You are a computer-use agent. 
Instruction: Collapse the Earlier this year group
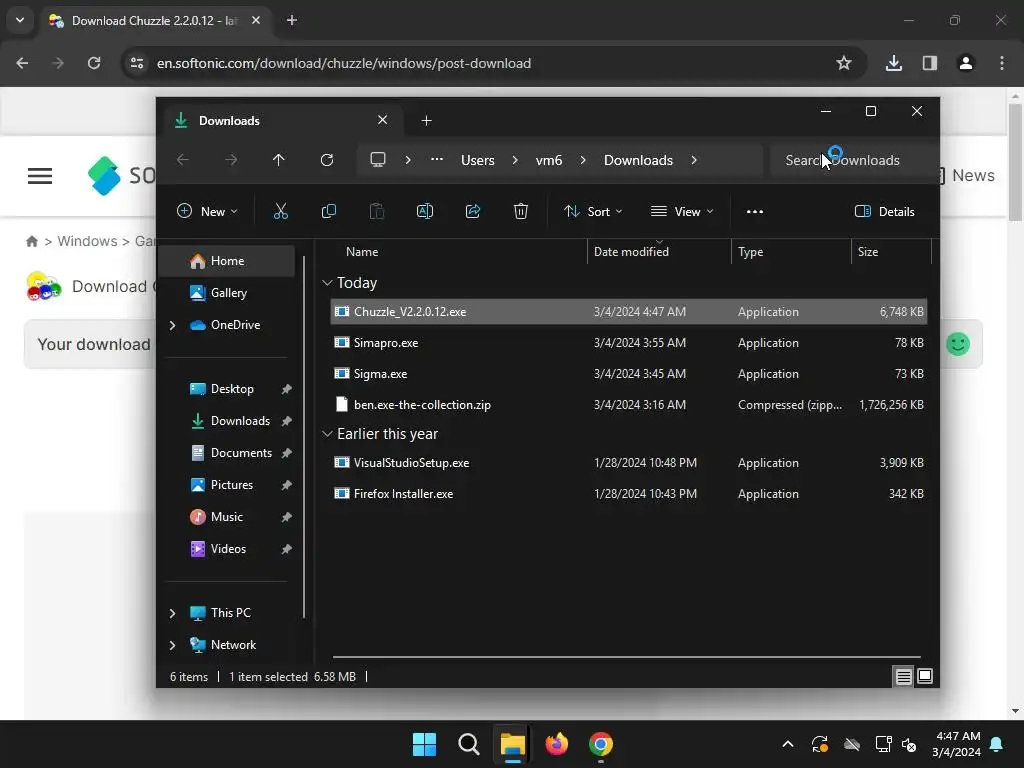(x=327, y=434)
